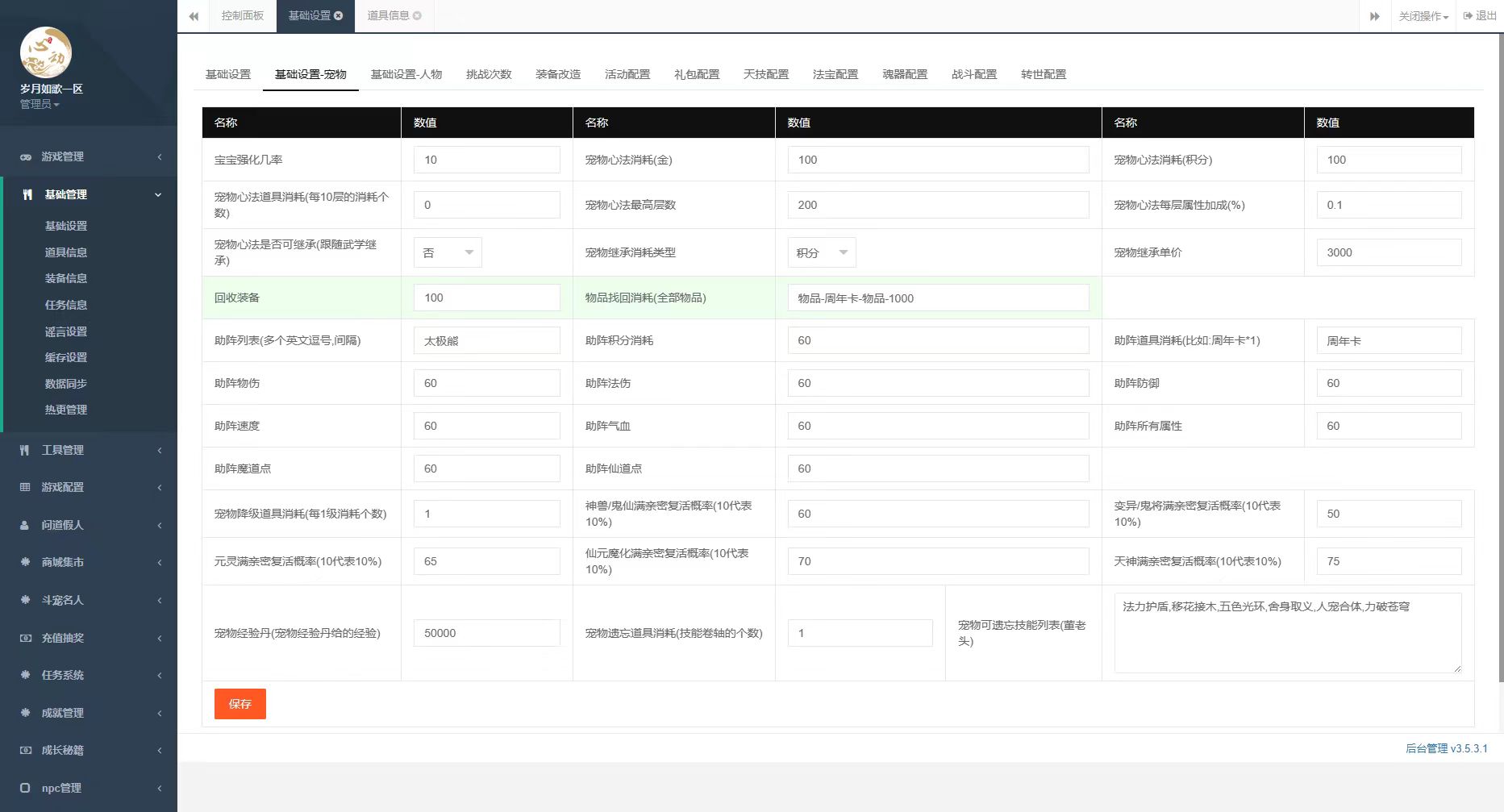Click the 助阵道具消耗 input showing 周年卡
This screenshot has width=1504, height=812.
coord(1389,340)
